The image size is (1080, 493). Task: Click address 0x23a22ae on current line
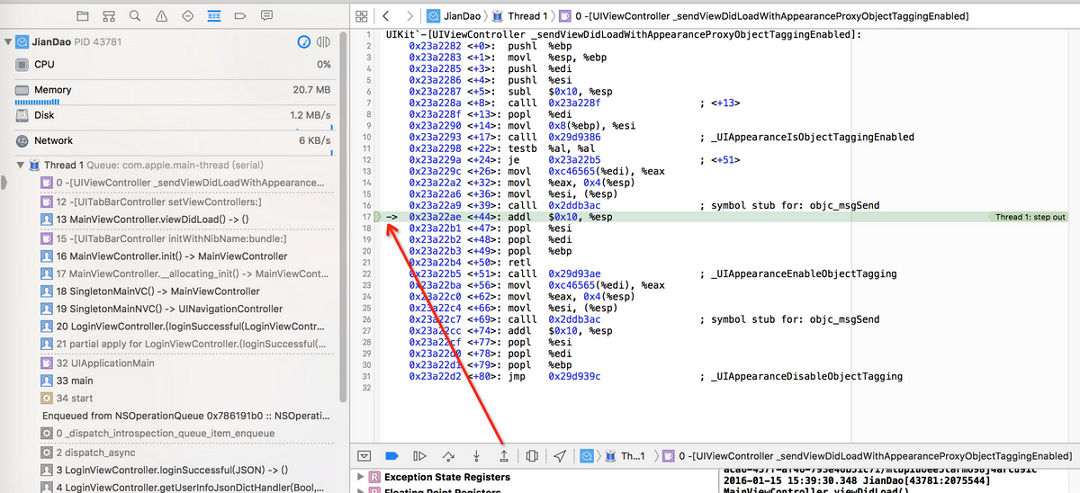tap(436, 217)
